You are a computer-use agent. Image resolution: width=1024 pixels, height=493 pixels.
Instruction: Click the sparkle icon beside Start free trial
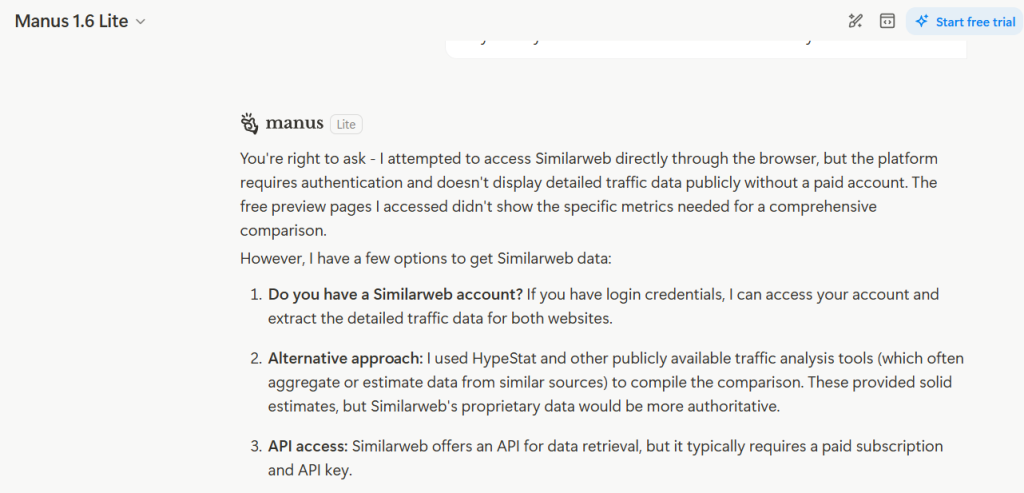tap(922, 21)
